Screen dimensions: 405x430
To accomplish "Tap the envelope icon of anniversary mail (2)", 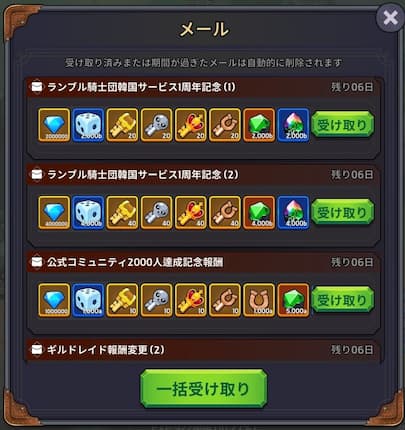I will point(37,174).
